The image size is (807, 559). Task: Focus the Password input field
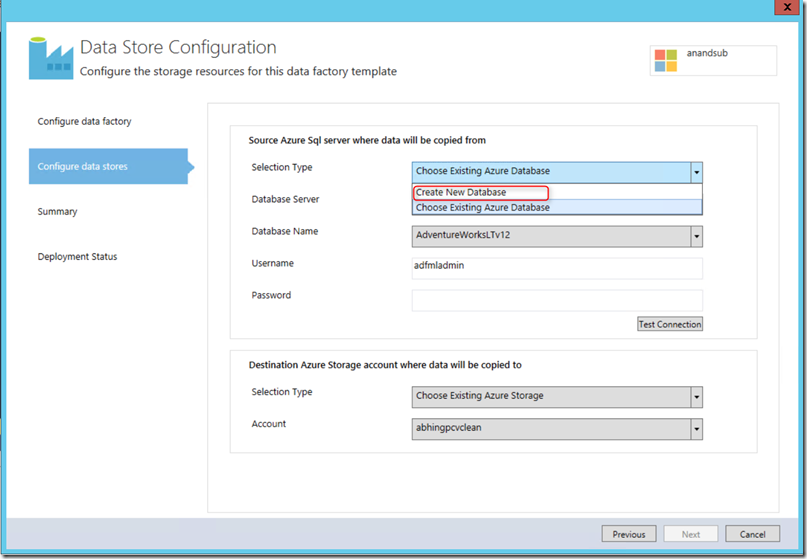point(557,300)
